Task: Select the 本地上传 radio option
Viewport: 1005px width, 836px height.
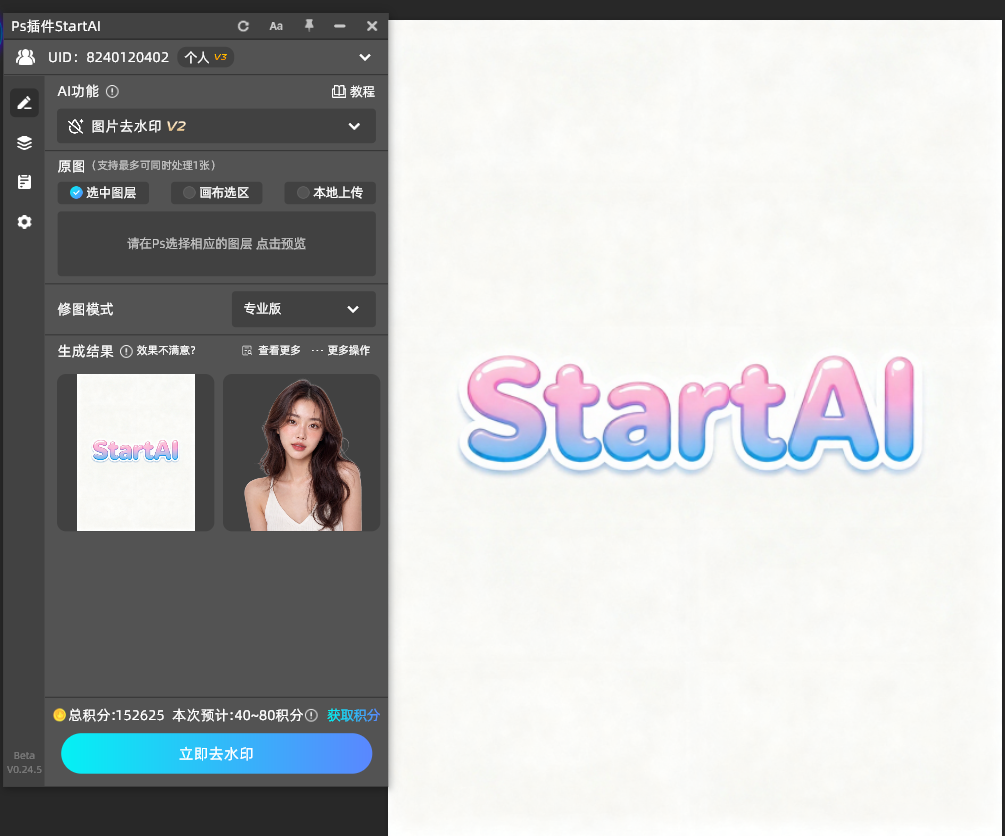Action: [x=330, y=193]
